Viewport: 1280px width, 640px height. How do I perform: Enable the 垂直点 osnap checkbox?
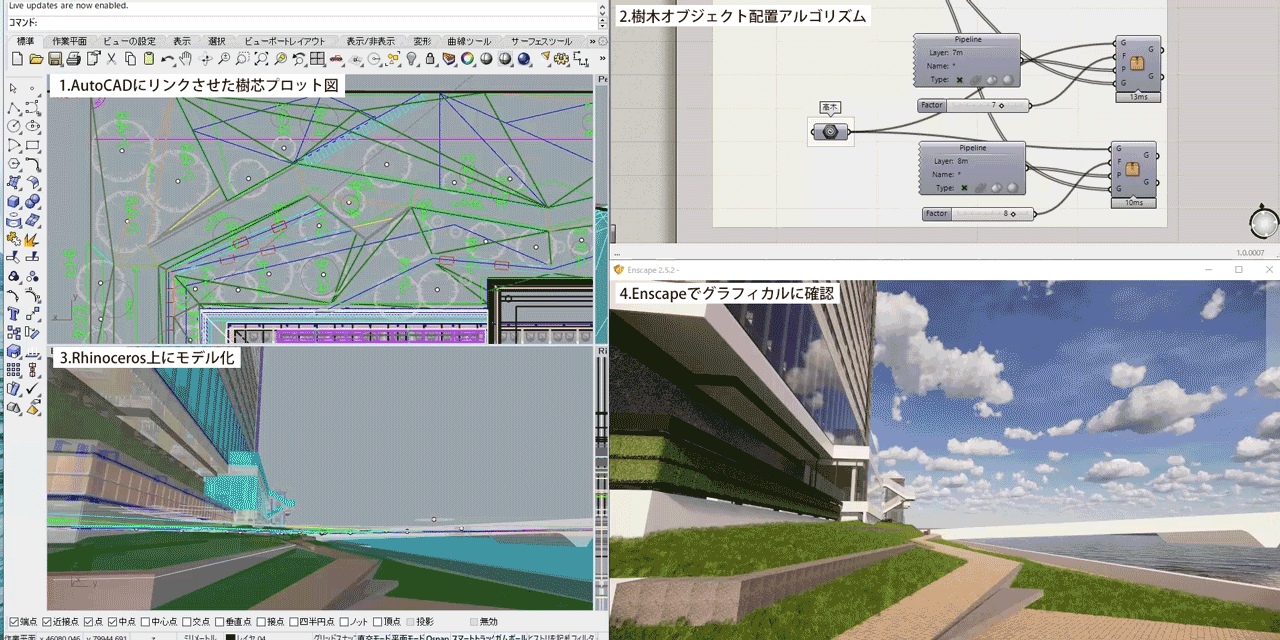coord(218,622)
